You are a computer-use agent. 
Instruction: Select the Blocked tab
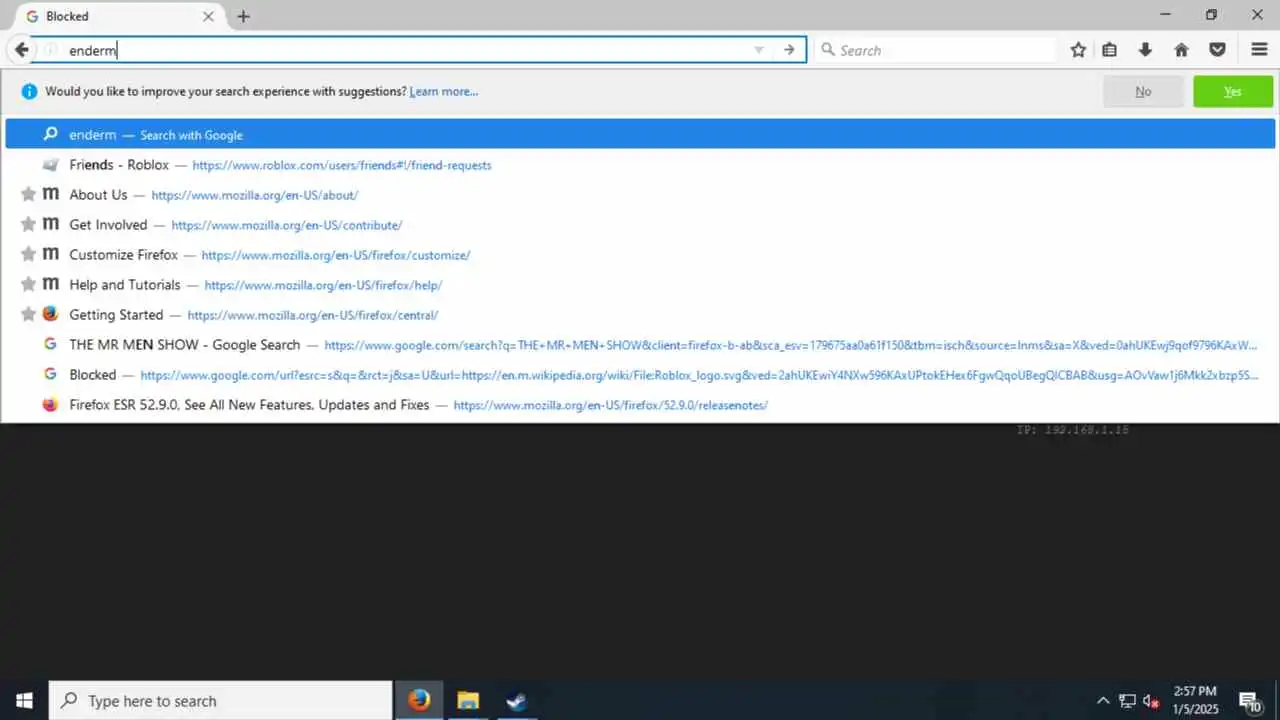click(120, 16)
